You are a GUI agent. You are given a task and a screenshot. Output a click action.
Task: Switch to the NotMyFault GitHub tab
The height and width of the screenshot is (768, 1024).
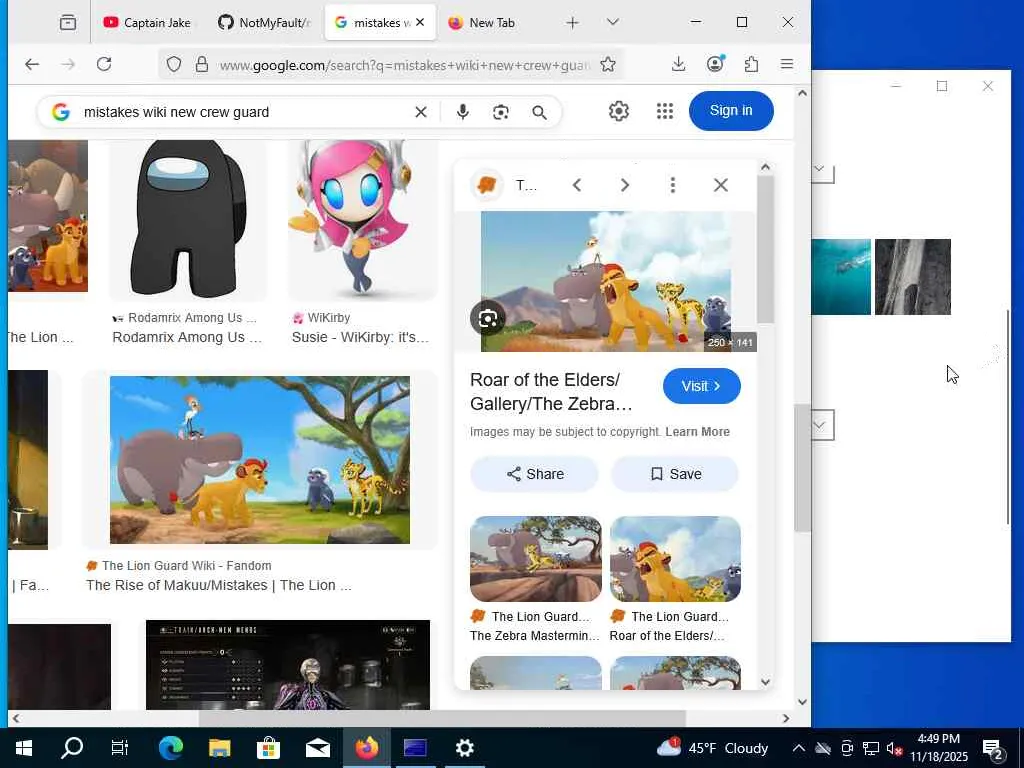coord(264,23)
